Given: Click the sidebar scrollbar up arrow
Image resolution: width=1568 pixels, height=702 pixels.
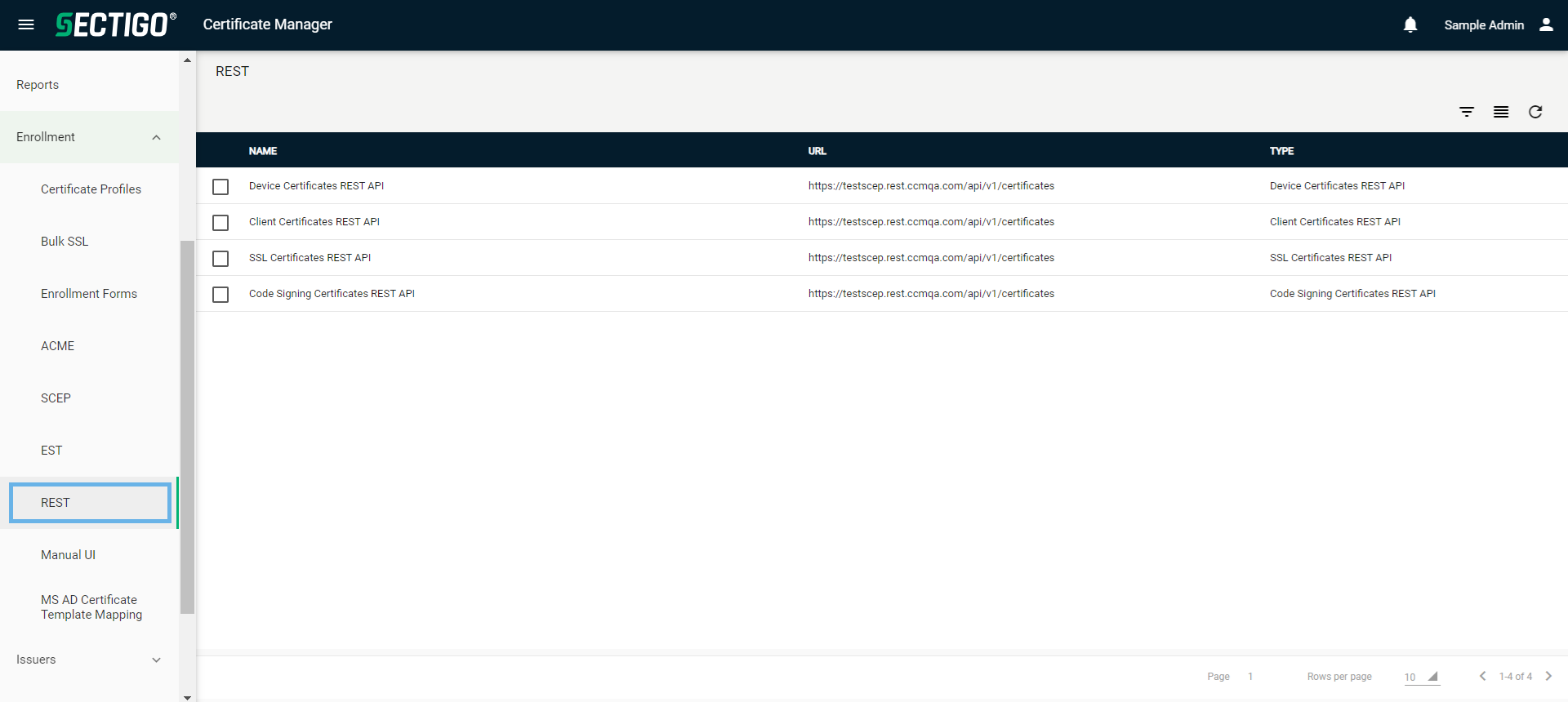Looking at the screenshot, I should click(x=187, y=60).
